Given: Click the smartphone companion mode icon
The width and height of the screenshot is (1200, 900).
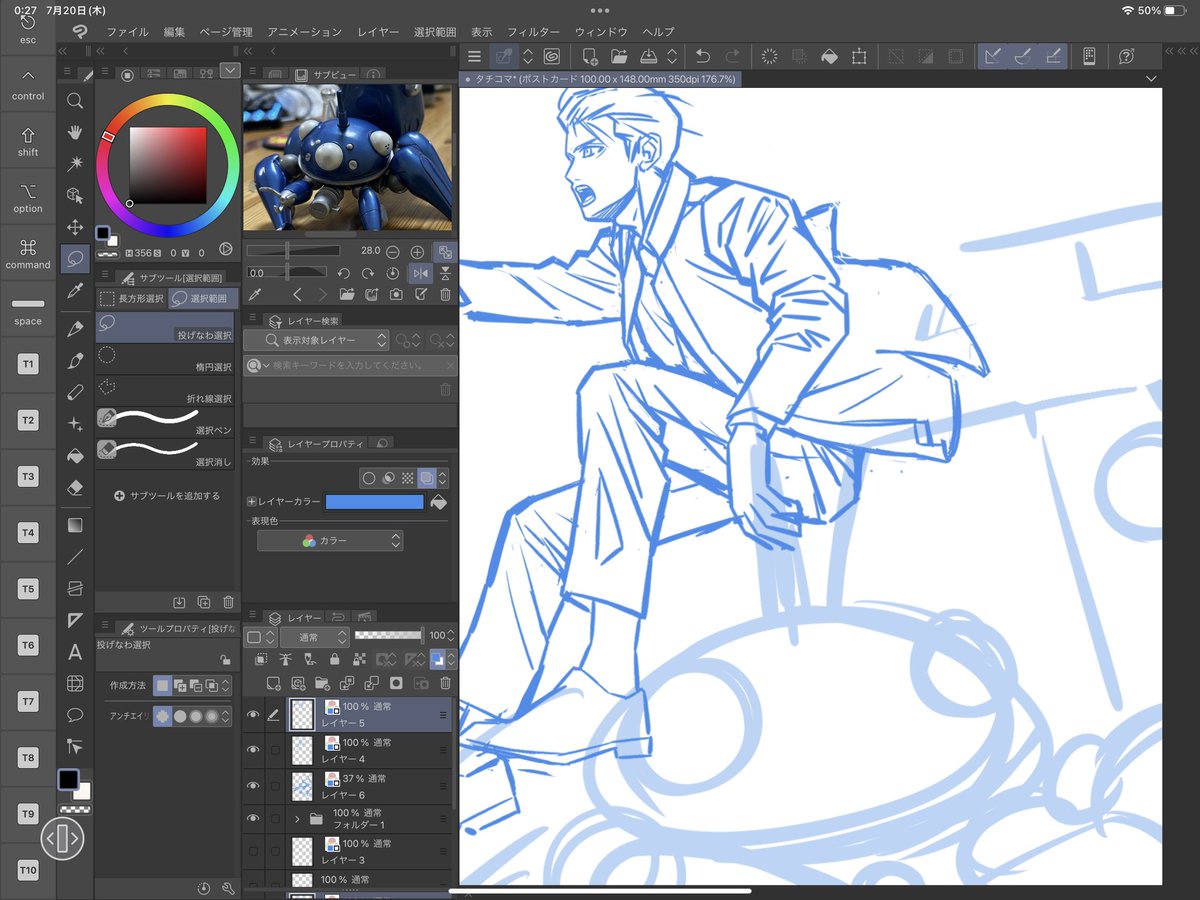Looking at the screenshot, I should click(1089, 57).
